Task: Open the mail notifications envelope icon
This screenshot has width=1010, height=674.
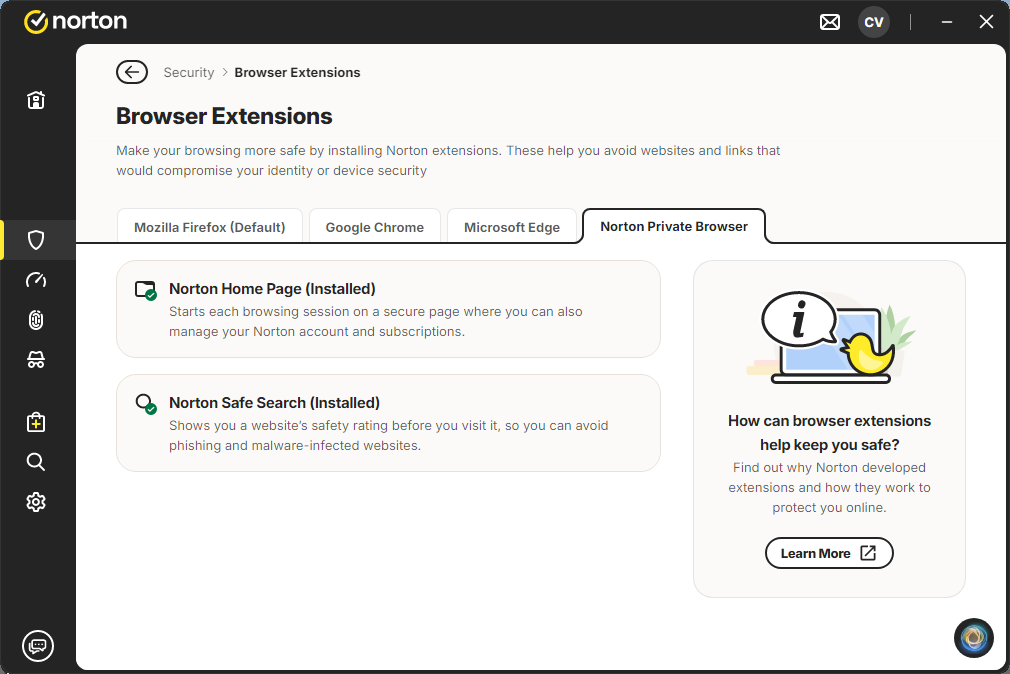Action: tap(830, 22)
